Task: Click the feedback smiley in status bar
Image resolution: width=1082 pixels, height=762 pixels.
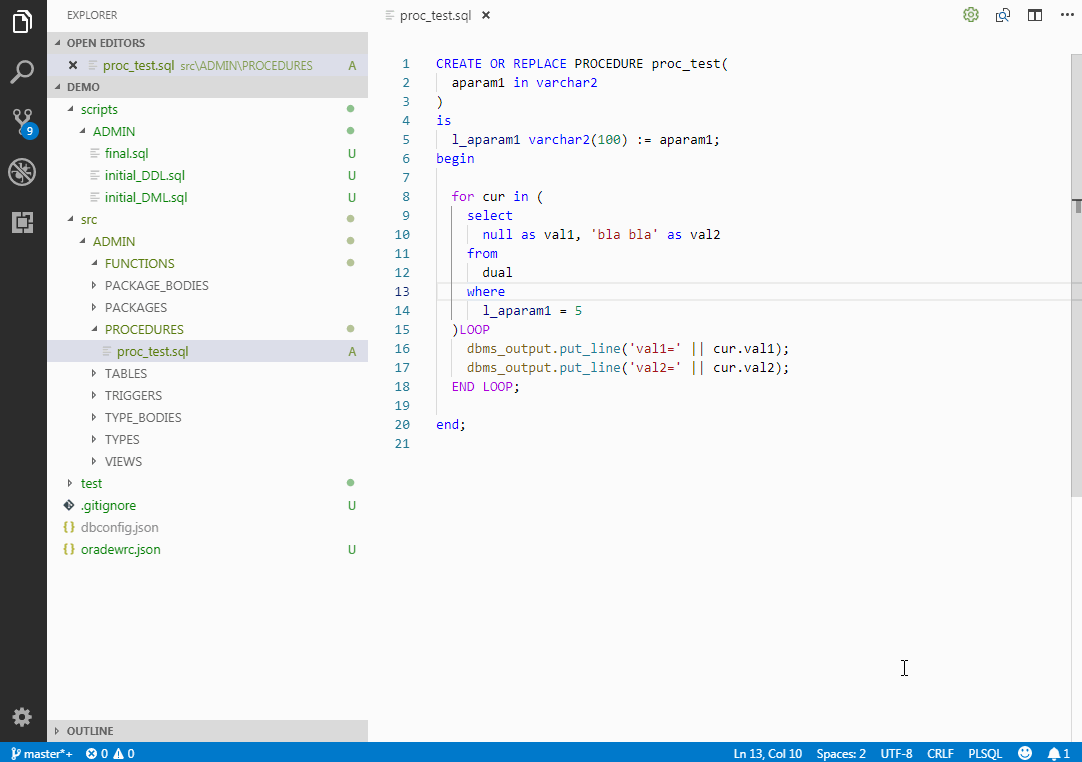Action: coord(1025,753)
